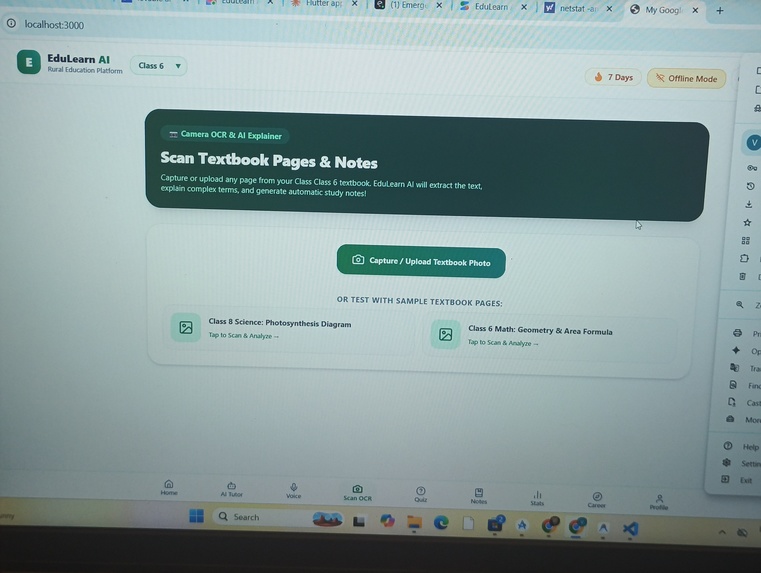The image size is (761, 573).
Task: Select Exit in the browser menu
Action: pos(736,480)
